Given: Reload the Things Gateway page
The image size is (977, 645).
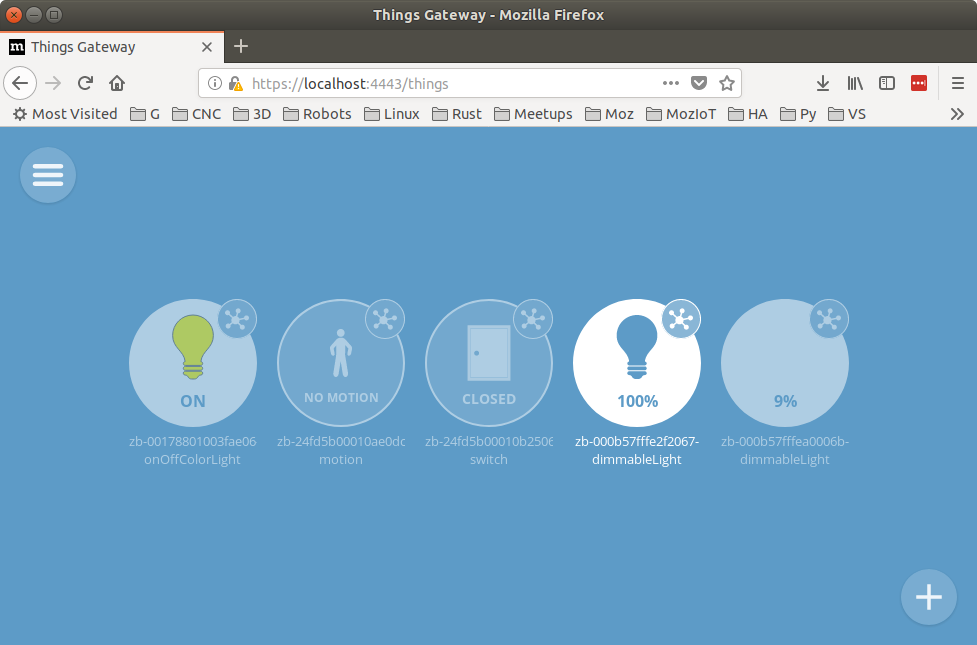Looking at the screenshot, I should [x=85, y=83].
